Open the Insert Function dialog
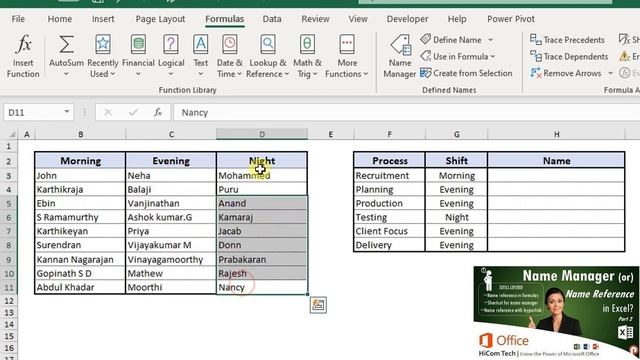 point(23,56)
